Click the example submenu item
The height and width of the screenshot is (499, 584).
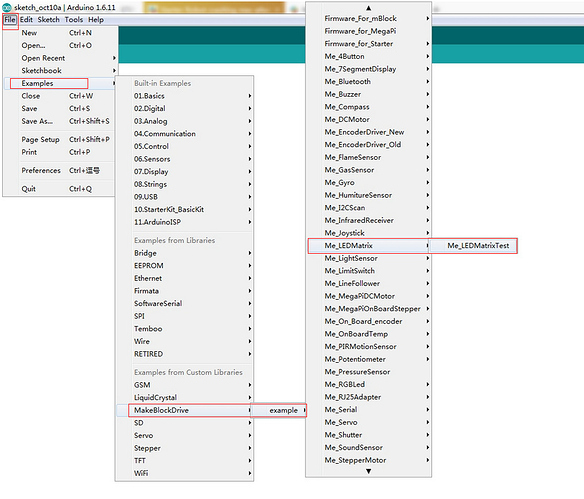click(279, 410)
